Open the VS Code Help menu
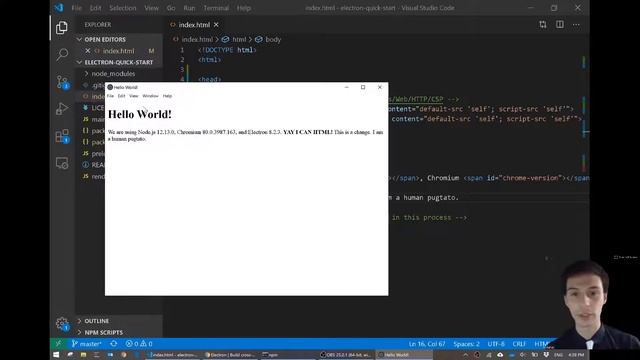 click(244, 8)
